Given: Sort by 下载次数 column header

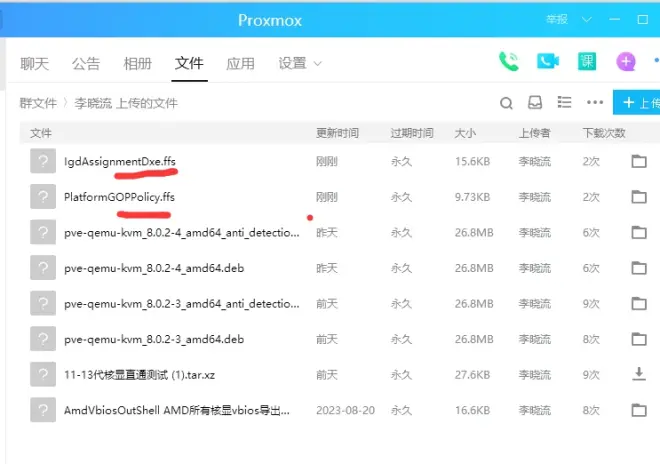Looking at the screenshot, I should [x=604, y=133].
